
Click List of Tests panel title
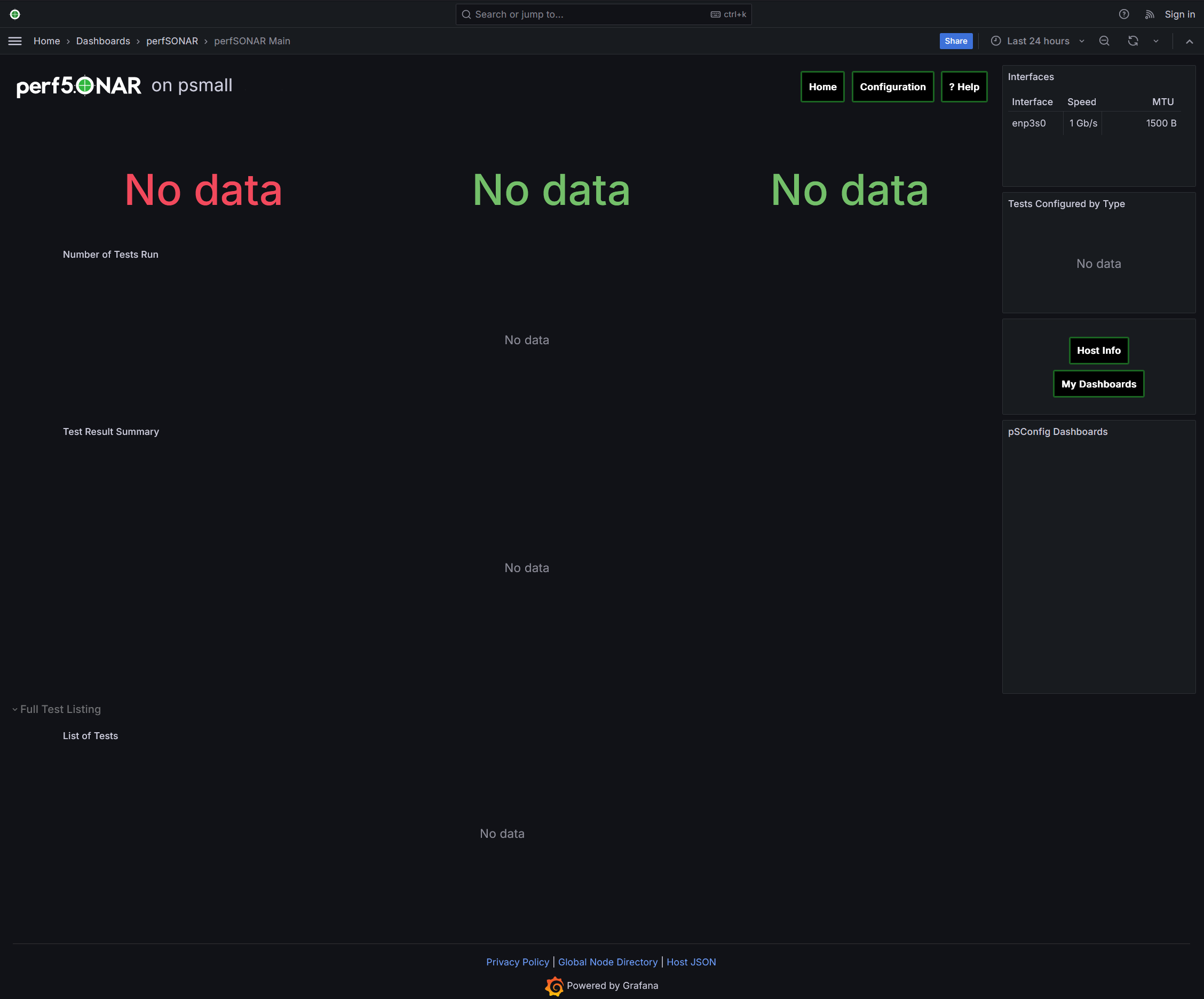90,736
